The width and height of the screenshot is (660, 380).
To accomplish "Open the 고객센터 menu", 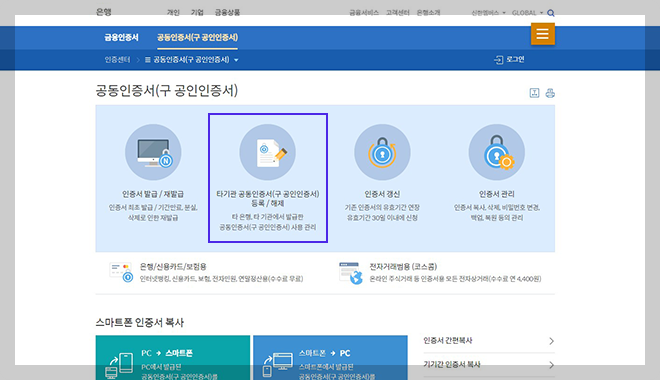I will coord(398,13).
